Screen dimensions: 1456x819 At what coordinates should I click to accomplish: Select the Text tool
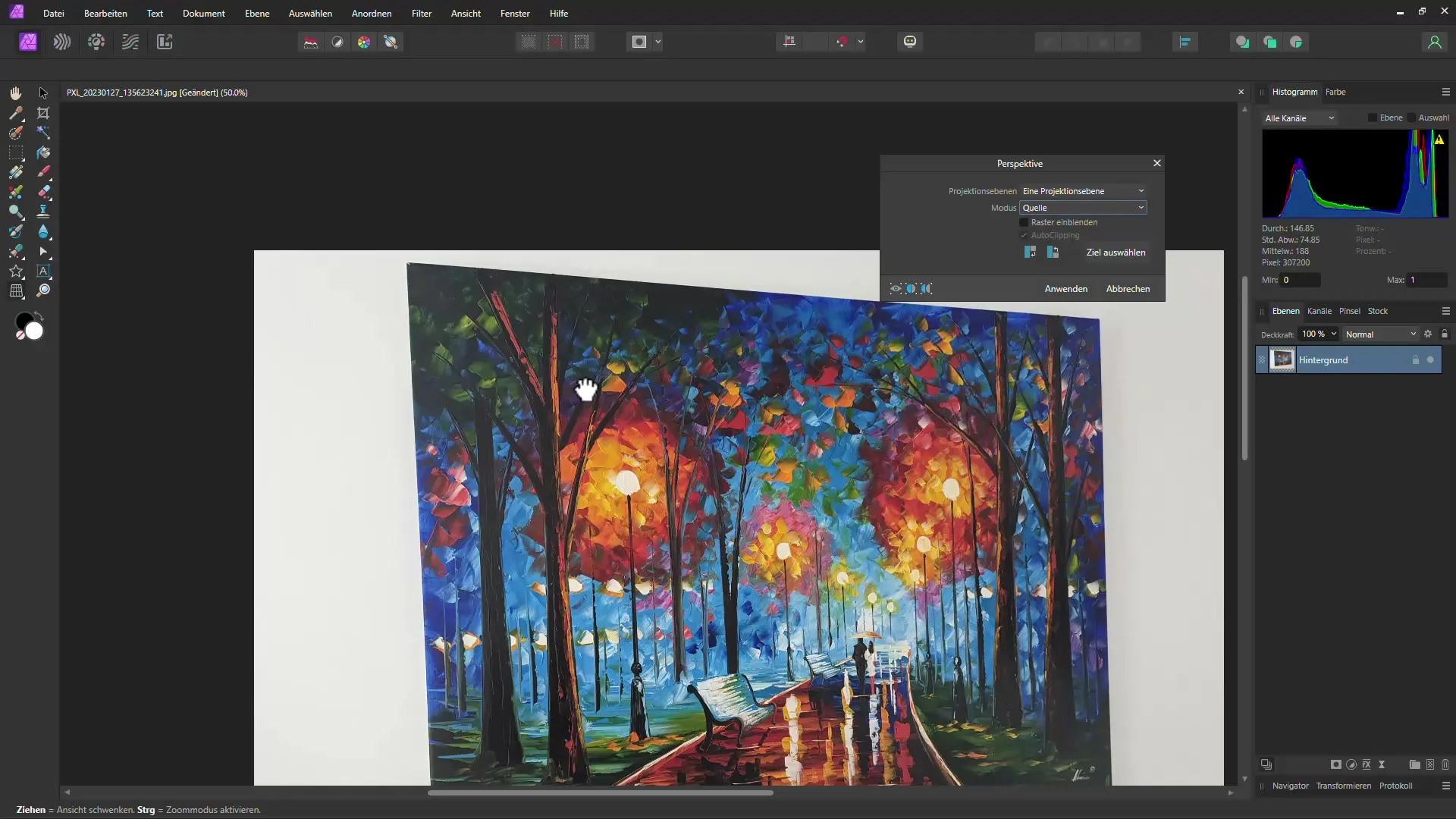point(43,271)
